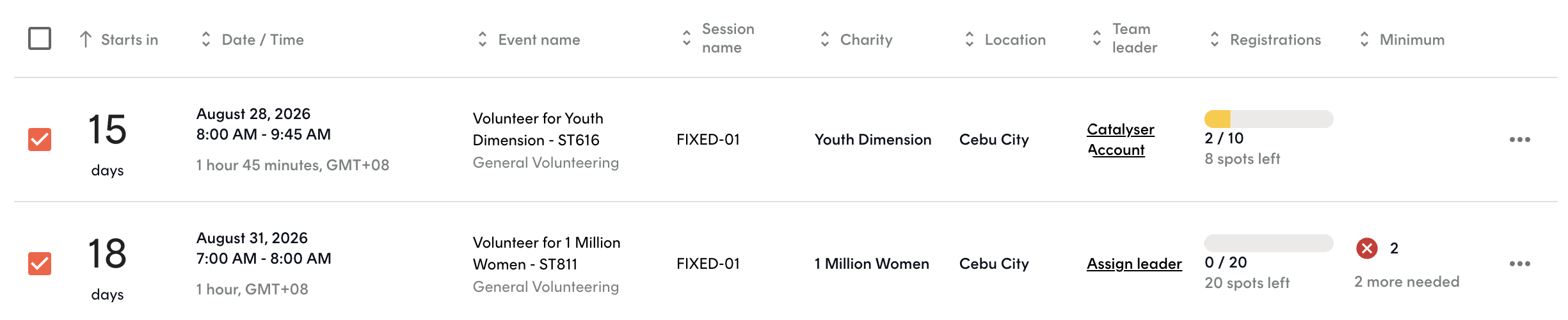Click the Assign leader link

pyautogui.click(x=1134, y=264)
